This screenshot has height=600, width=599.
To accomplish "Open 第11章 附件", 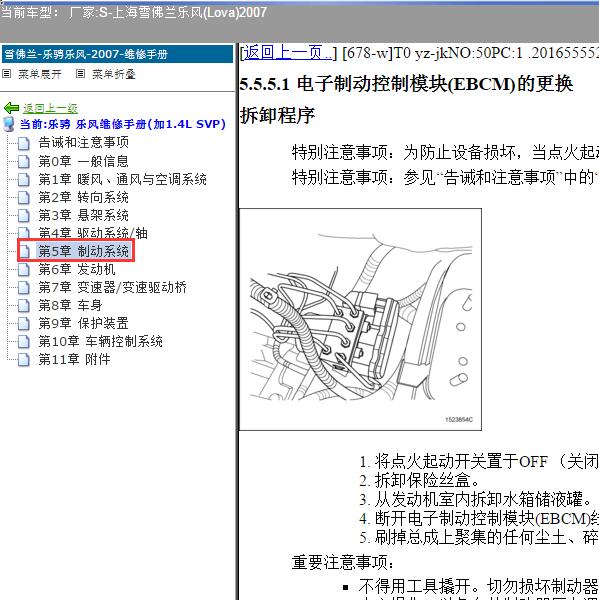I will (75, 359).
